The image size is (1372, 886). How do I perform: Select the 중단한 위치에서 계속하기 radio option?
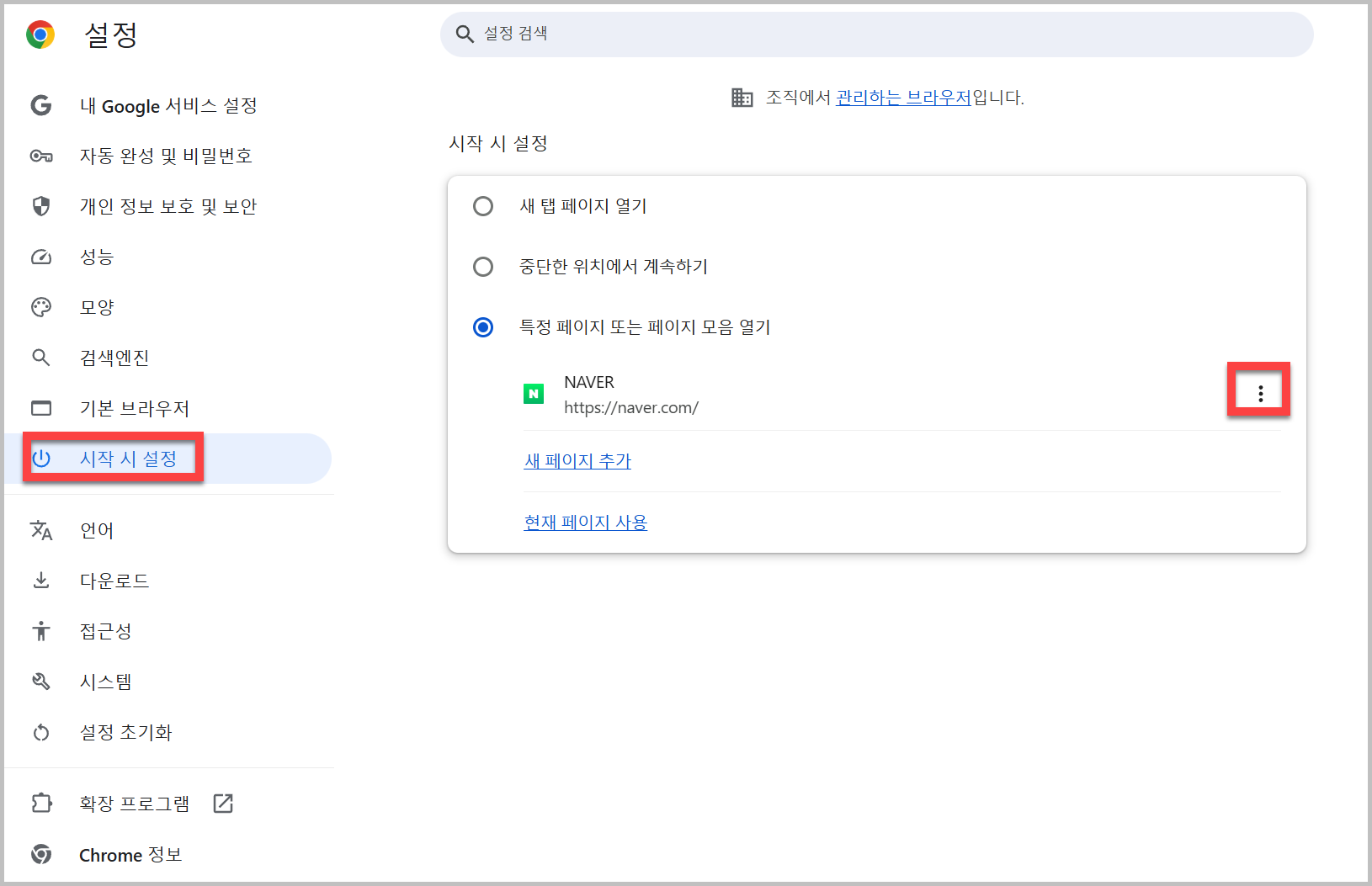[x=483, y=267]
